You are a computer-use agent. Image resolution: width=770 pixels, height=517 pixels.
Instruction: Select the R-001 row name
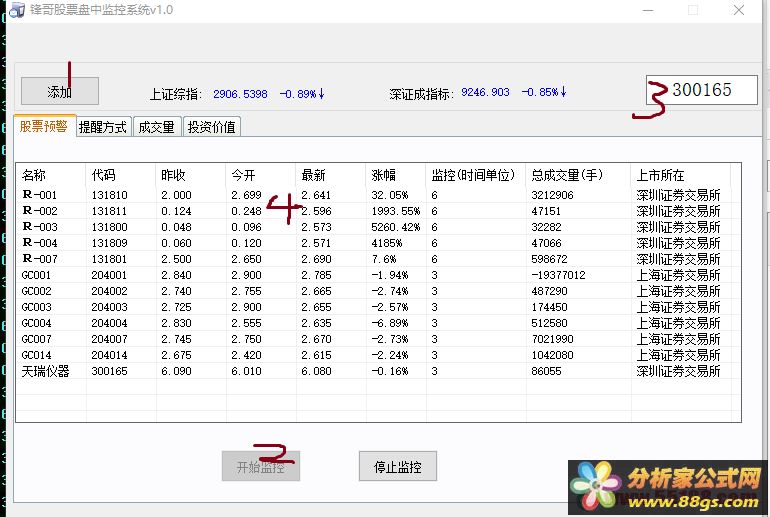click(40, 195)
